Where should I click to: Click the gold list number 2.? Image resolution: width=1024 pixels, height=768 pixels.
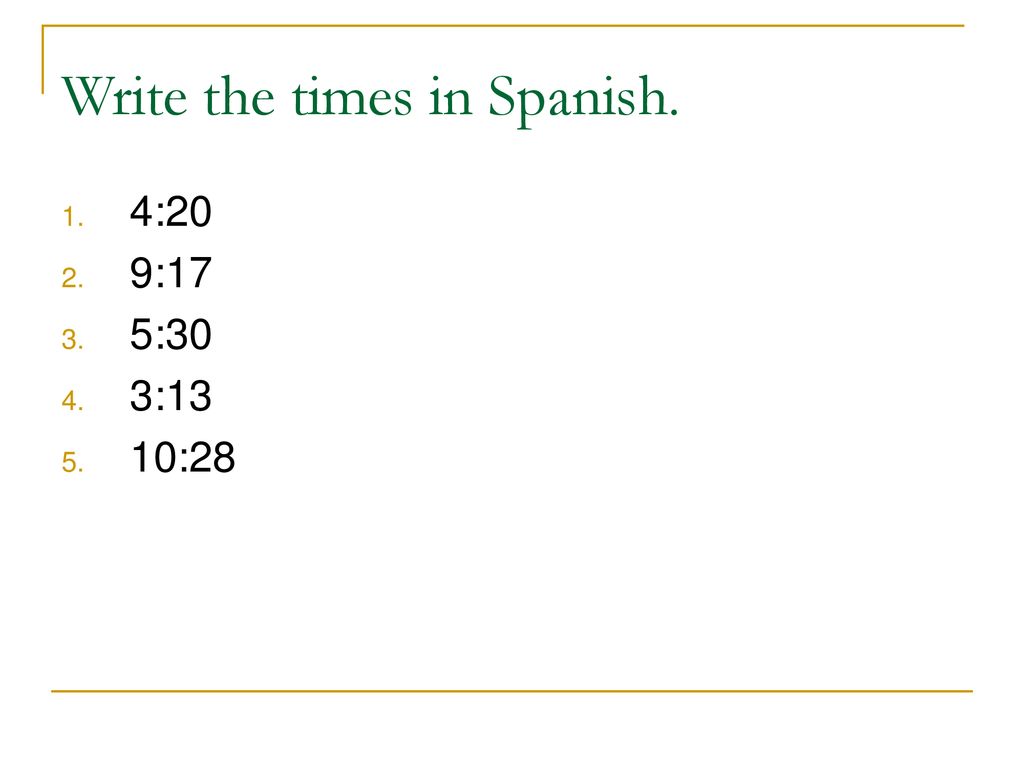click(72, 278)
